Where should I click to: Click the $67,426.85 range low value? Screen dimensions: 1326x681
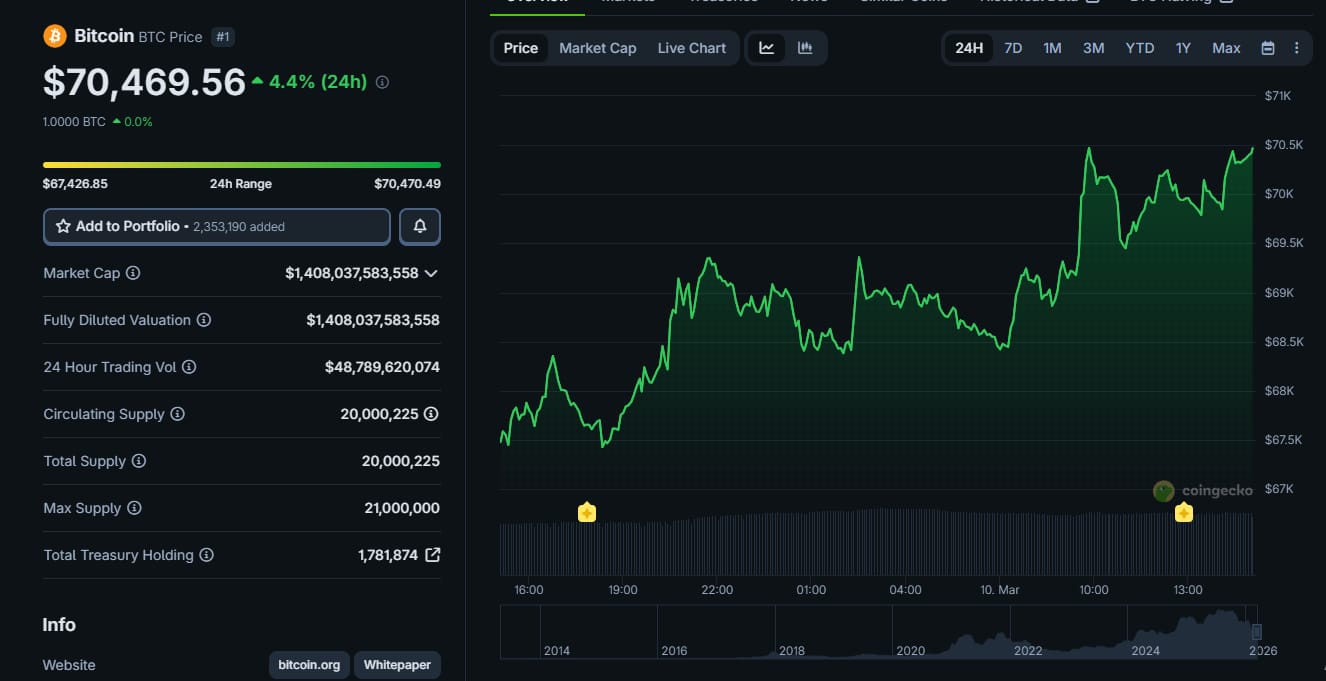[x=75, y=184]
